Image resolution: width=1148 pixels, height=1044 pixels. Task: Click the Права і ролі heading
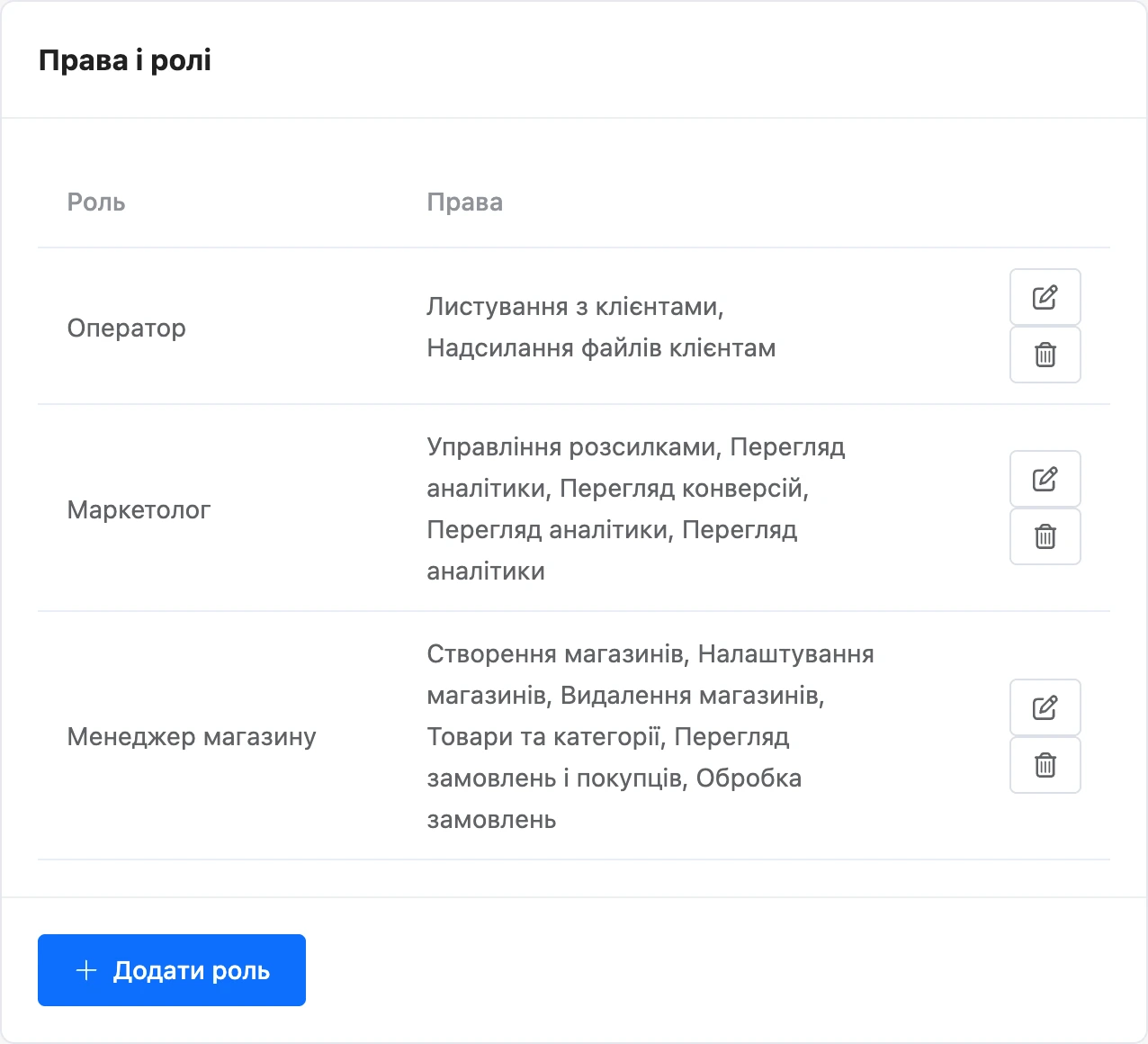(125, 60)
